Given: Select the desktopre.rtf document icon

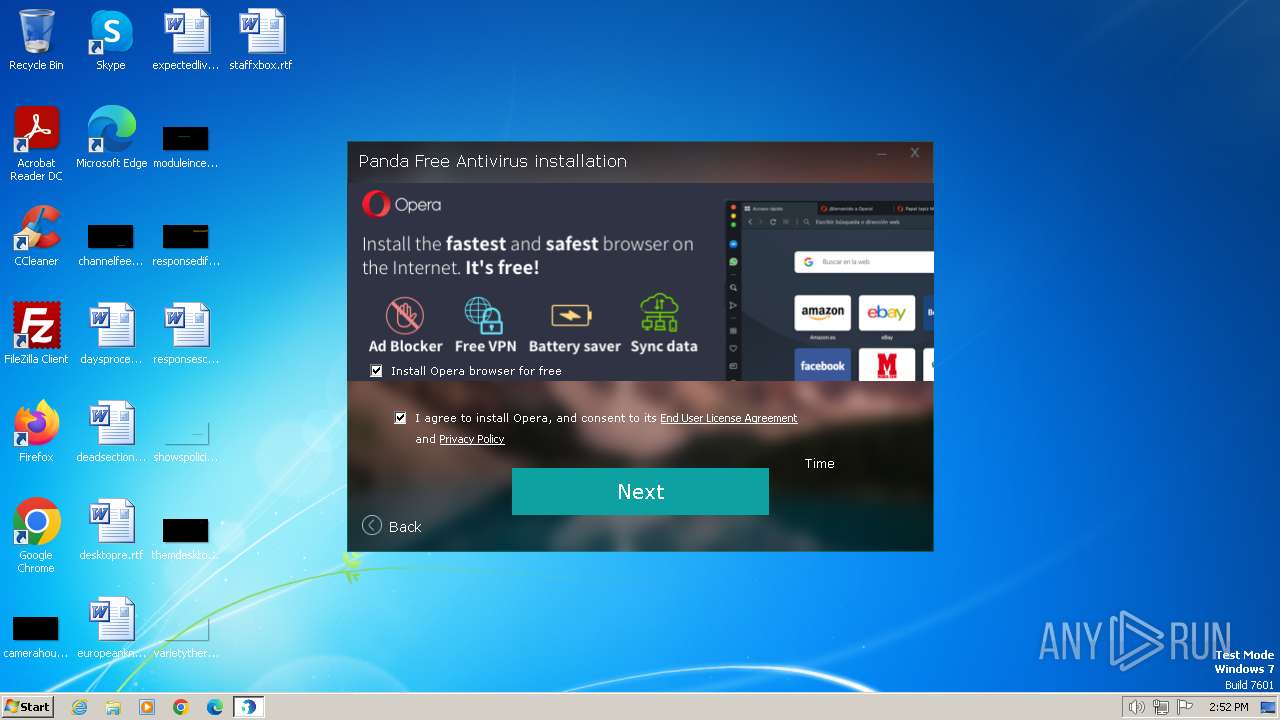Looking at the screenshot, I should (111, 530).
